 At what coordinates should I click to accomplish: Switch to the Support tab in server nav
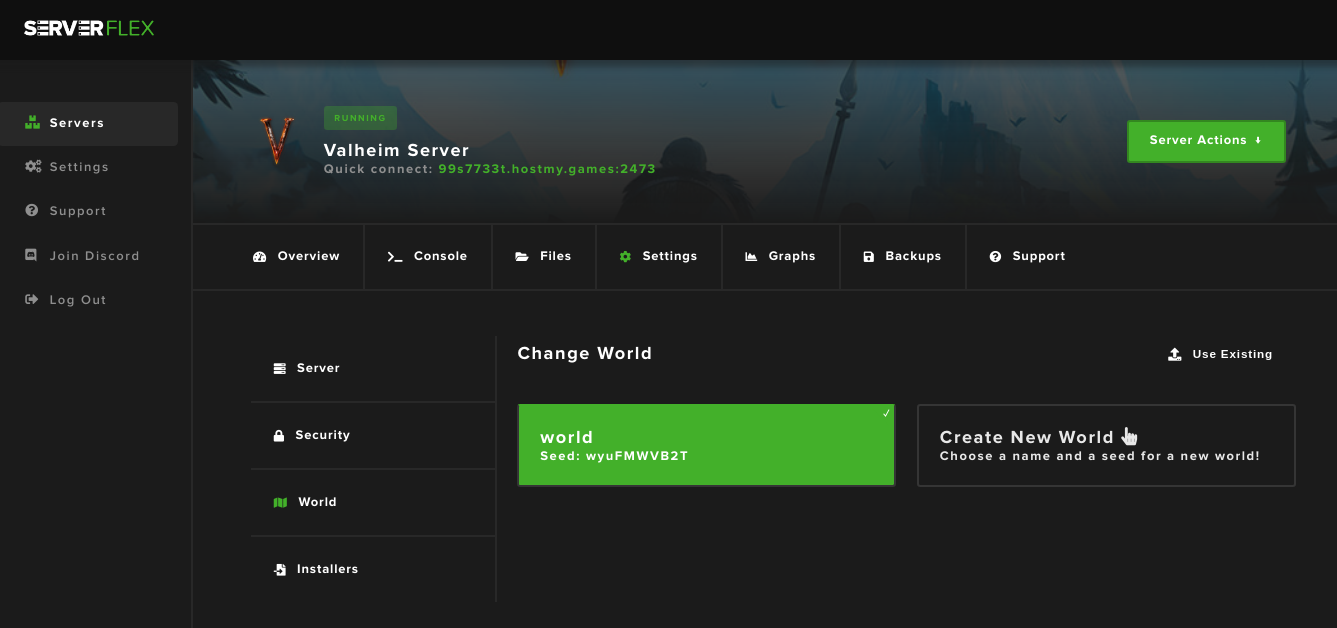pos(1028,257)
